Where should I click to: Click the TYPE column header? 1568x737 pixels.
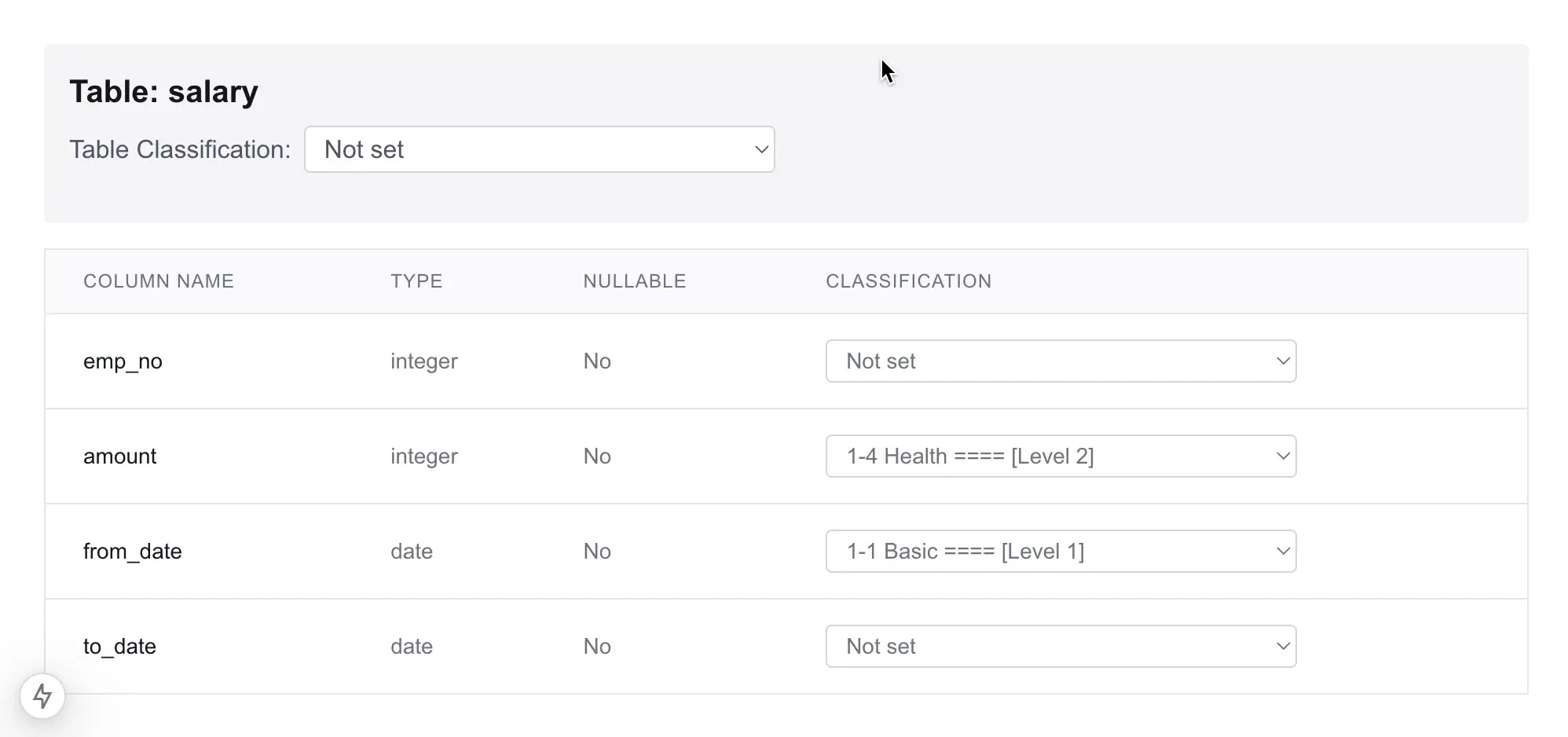[416, 281]
